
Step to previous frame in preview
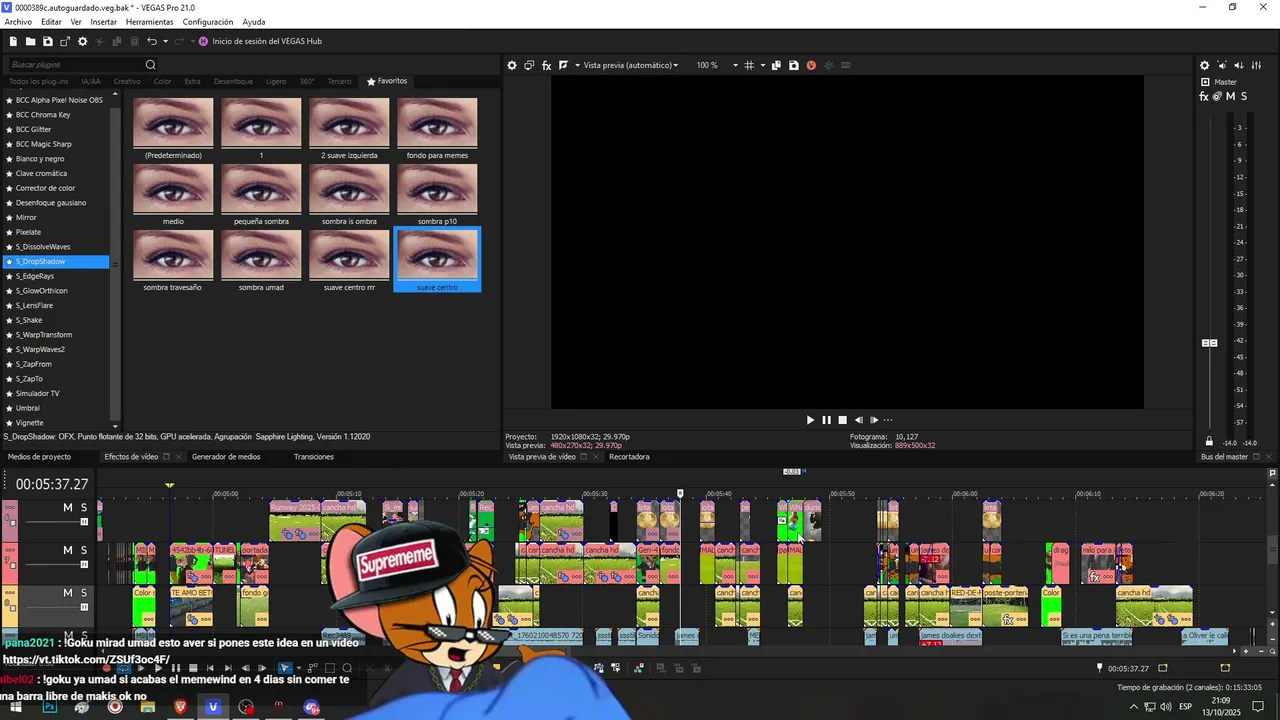(858, 420)
